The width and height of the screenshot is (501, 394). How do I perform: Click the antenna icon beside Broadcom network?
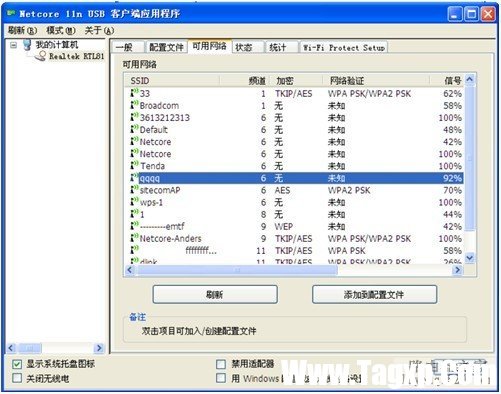coord(134,105)
